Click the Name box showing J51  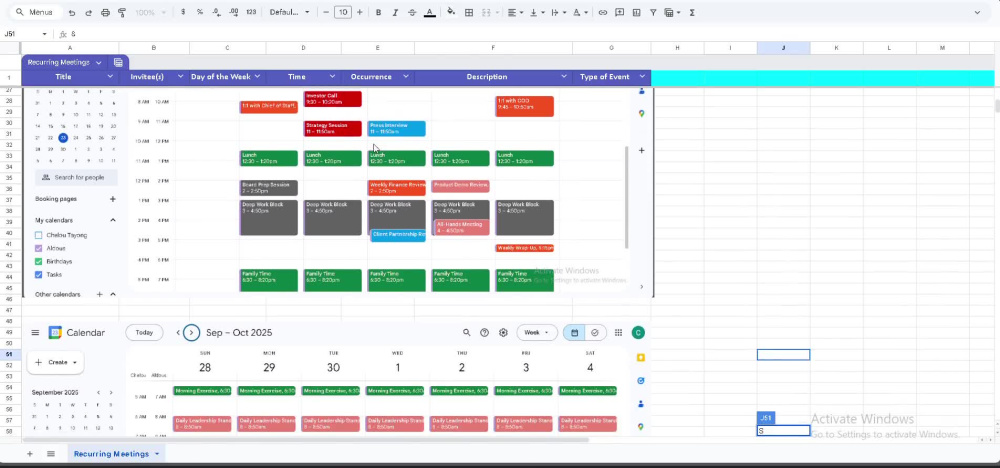(26, 34)
